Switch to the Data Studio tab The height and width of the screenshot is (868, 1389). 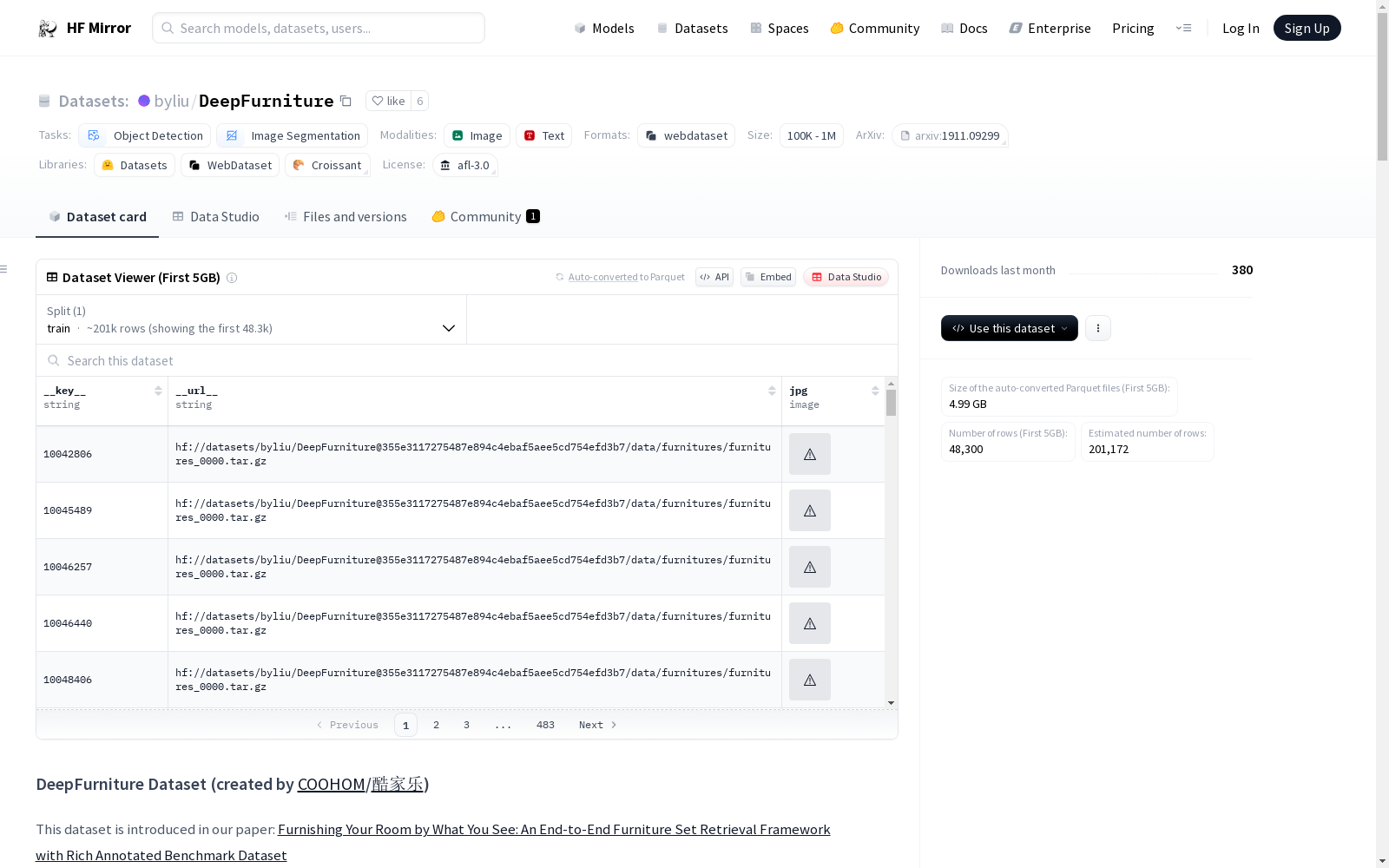215,217
